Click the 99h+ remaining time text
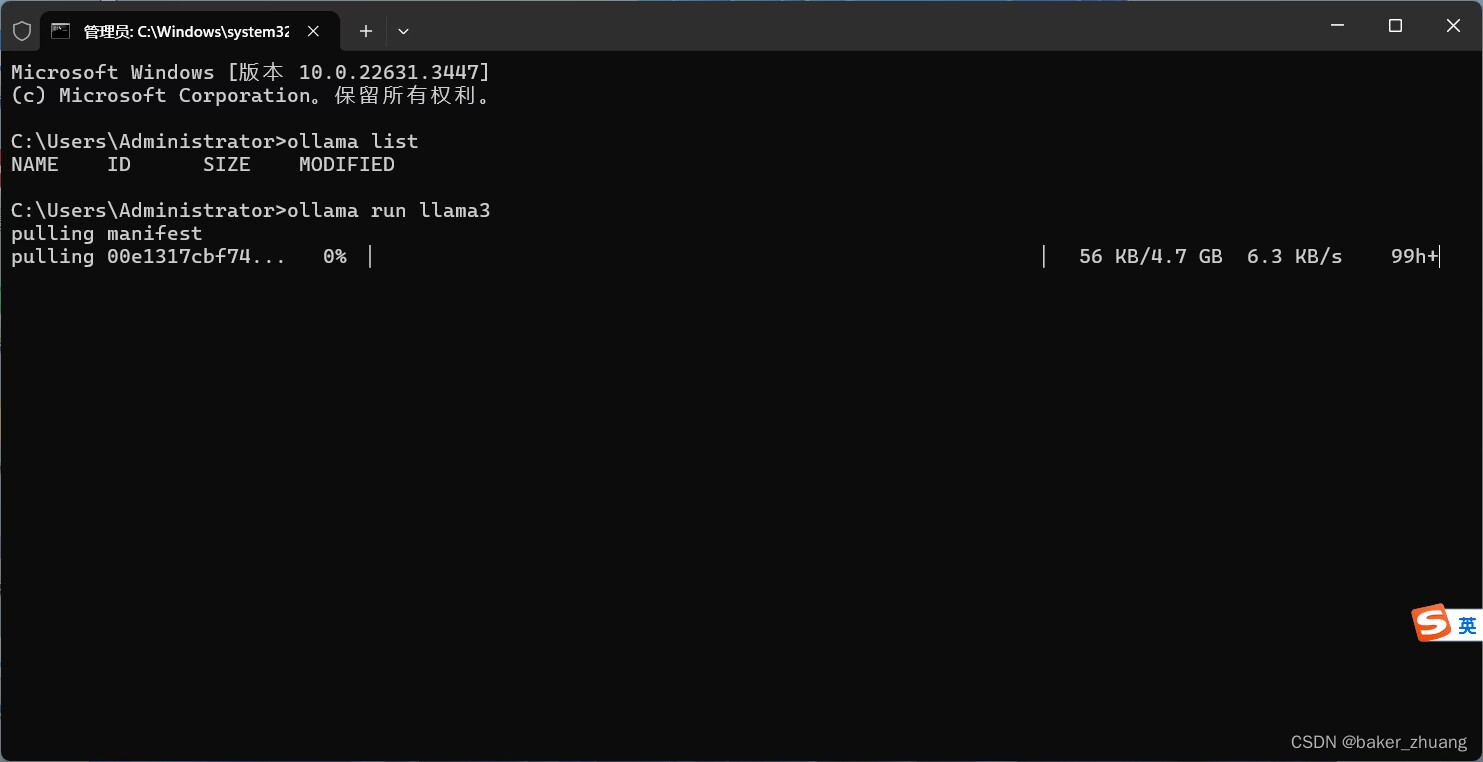Viewport: 1483px width, 762px height. pos(1414,257)
